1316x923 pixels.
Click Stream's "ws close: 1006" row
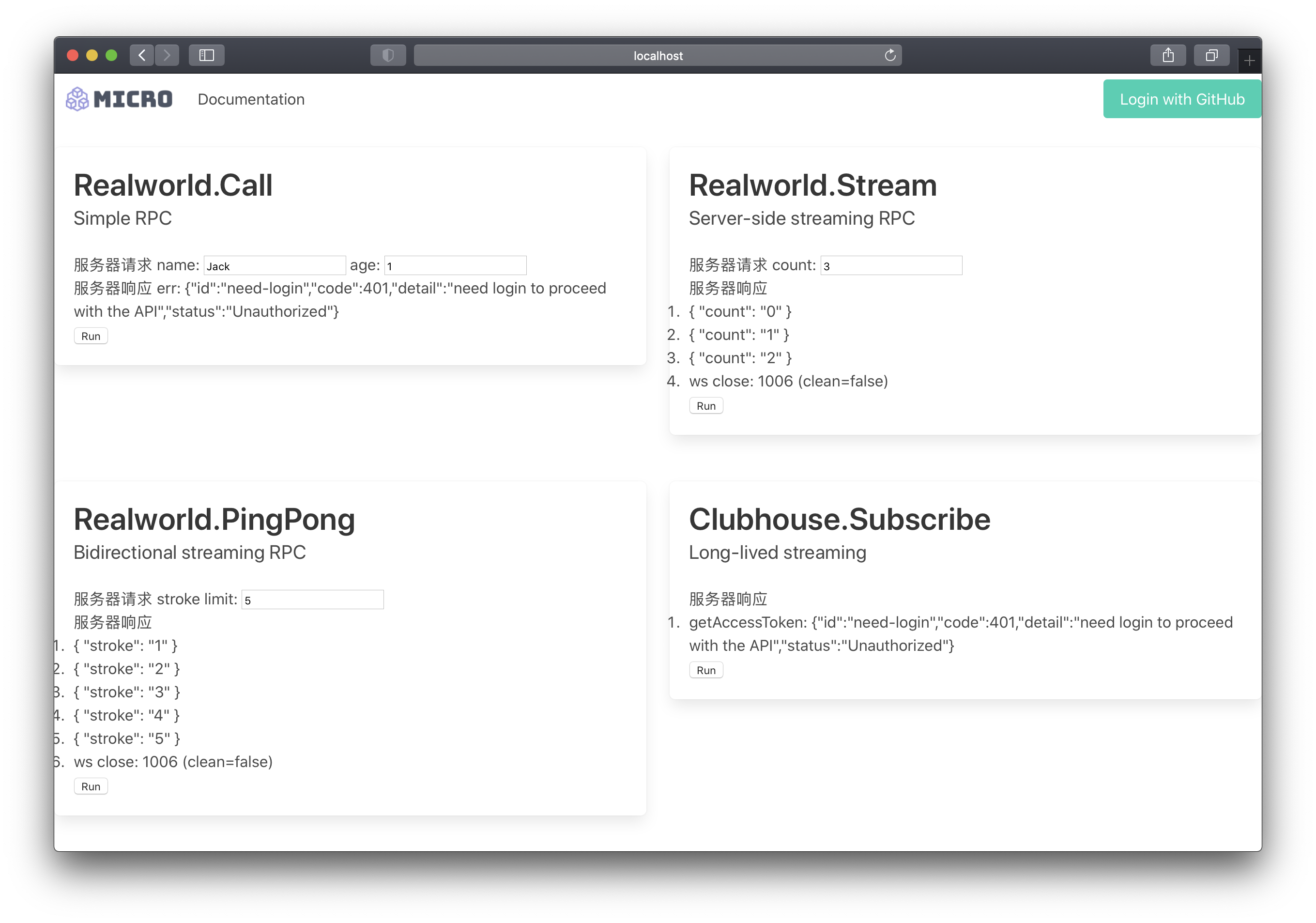point(789,381)
